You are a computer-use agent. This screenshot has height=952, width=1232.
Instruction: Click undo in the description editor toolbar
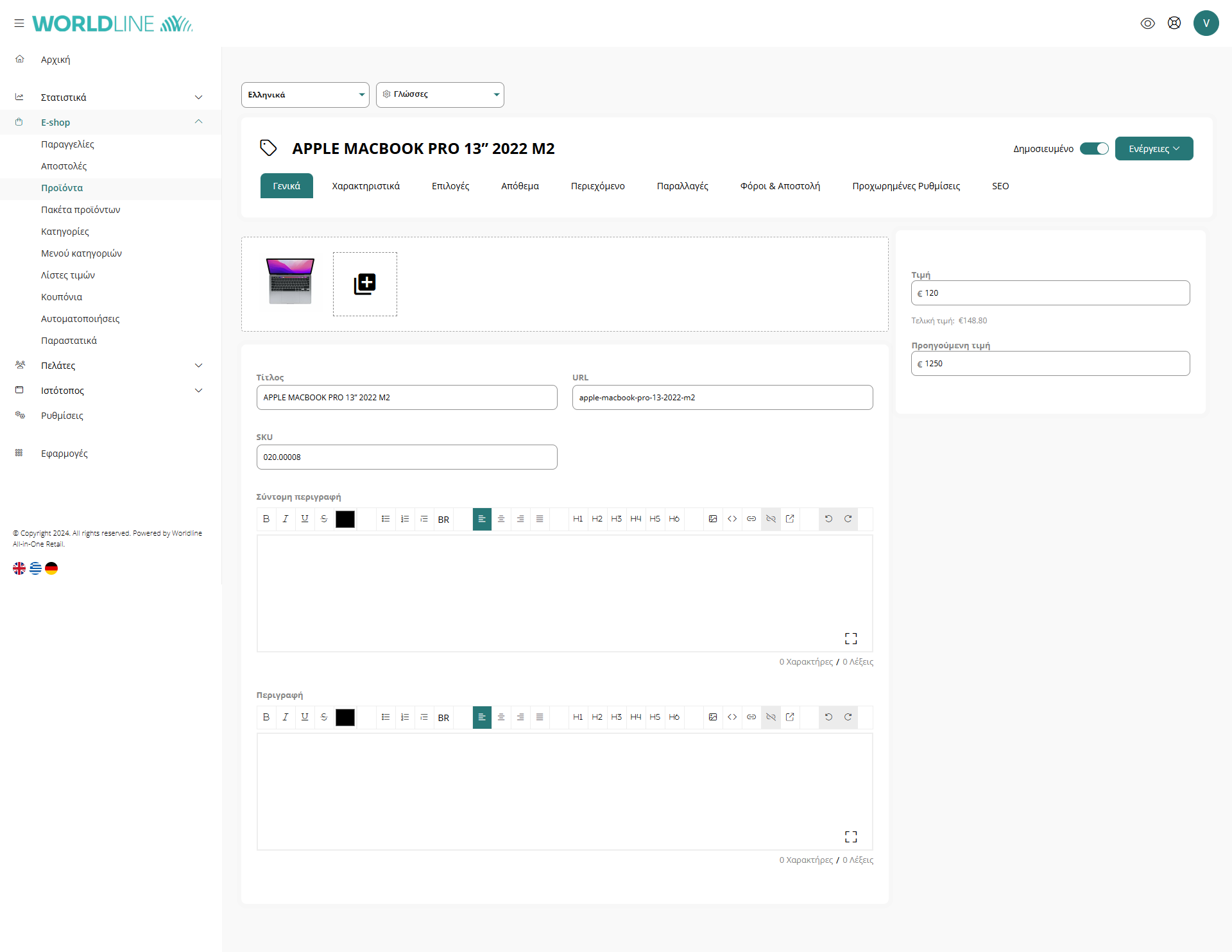(x=828, y=717)
